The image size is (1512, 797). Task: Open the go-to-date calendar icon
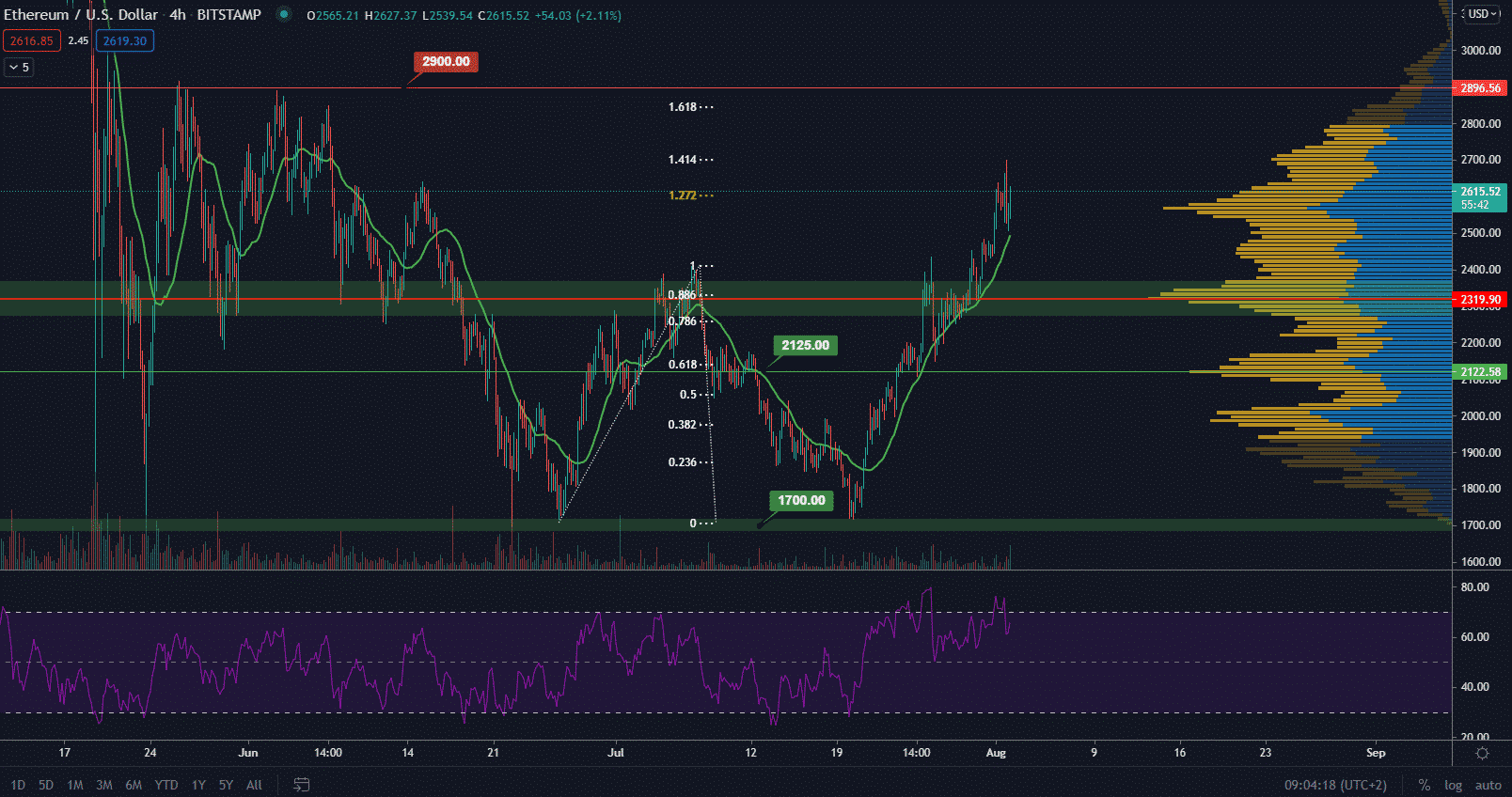coord(301,785)
